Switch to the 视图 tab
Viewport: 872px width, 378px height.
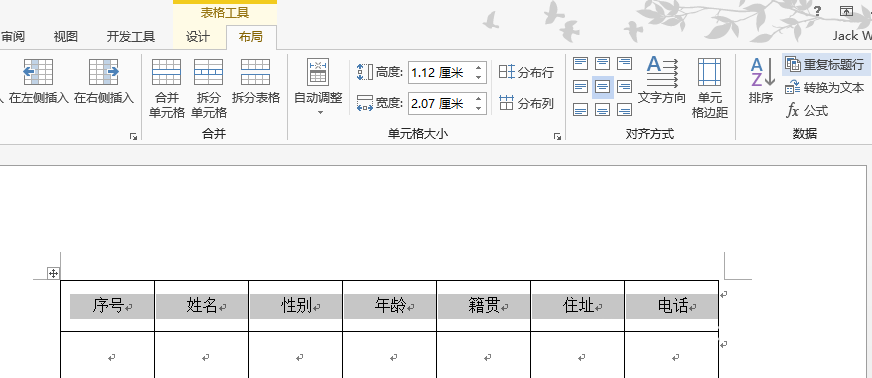tap(66, 37)
